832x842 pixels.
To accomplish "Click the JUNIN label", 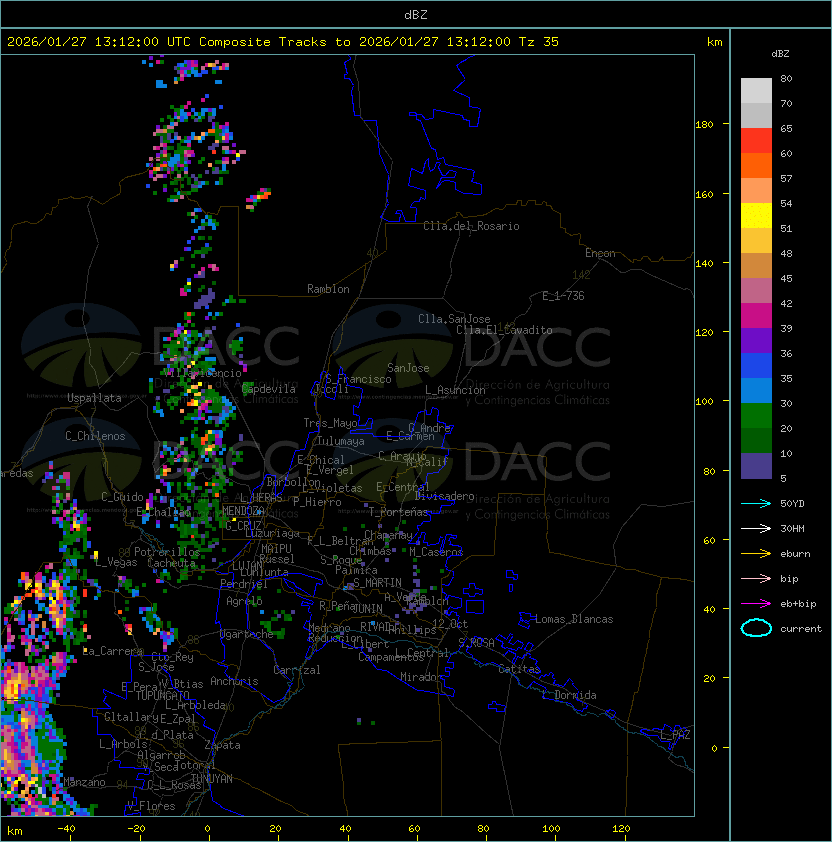I will (368, 609).
